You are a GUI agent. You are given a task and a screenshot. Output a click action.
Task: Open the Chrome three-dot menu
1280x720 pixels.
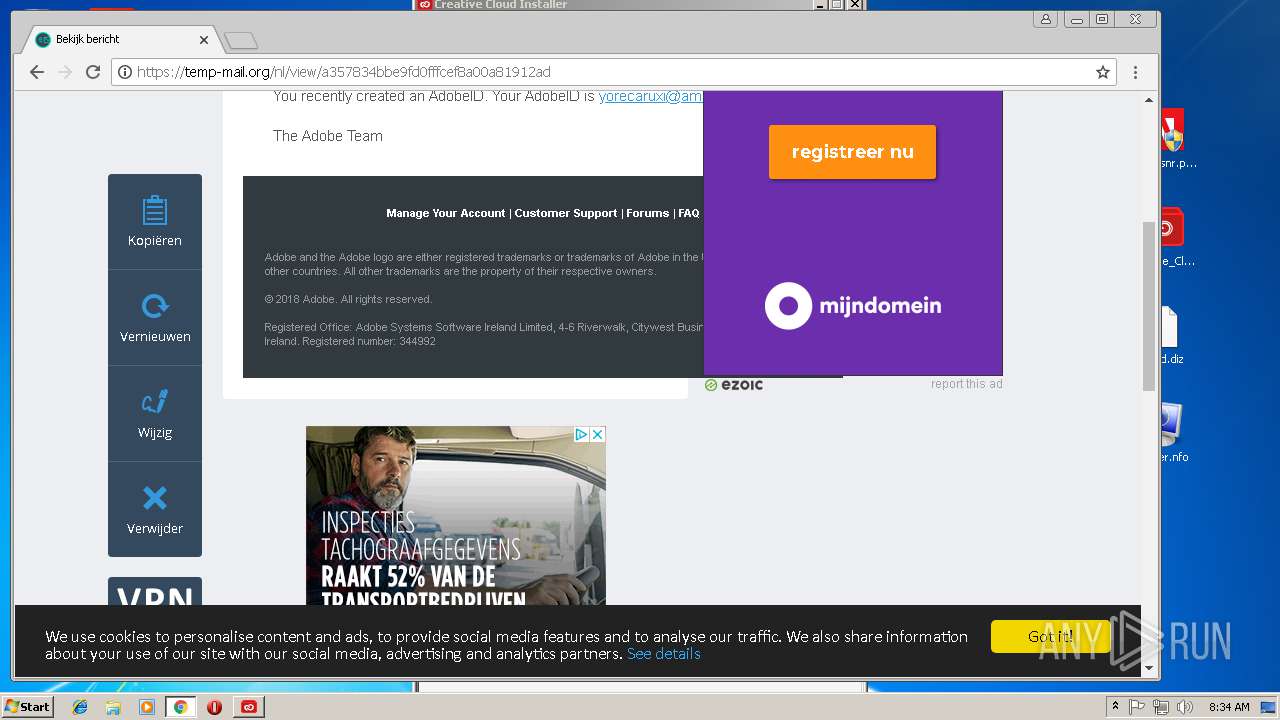pyautogui.click(x=1135, y=72)
